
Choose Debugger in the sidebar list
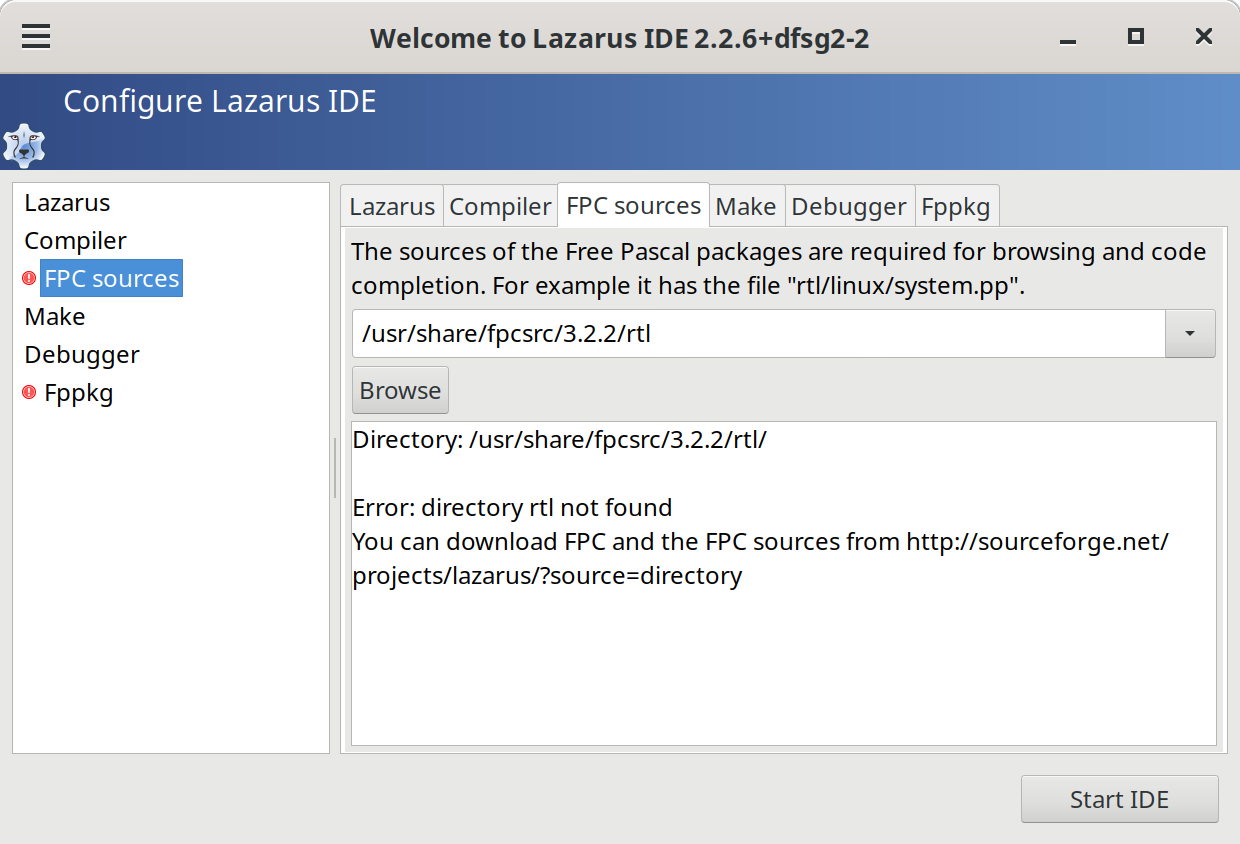point(82,355)
